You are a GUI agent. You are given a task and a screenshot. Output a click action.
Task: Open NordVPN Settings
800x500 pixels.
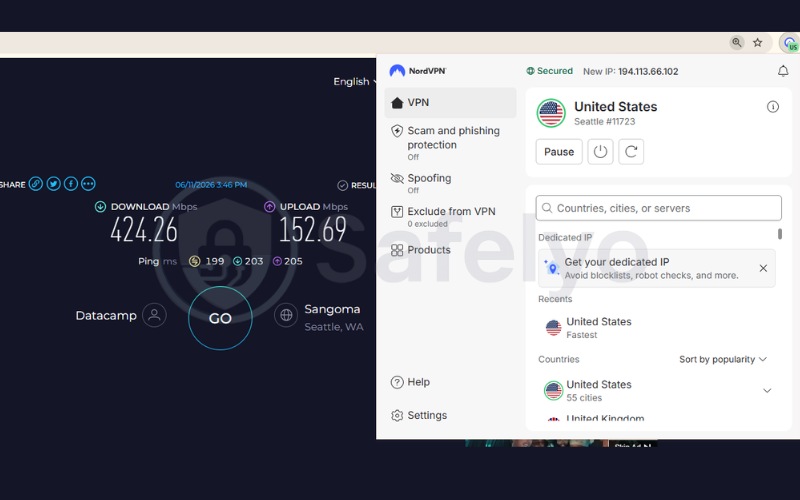[419, 415]
